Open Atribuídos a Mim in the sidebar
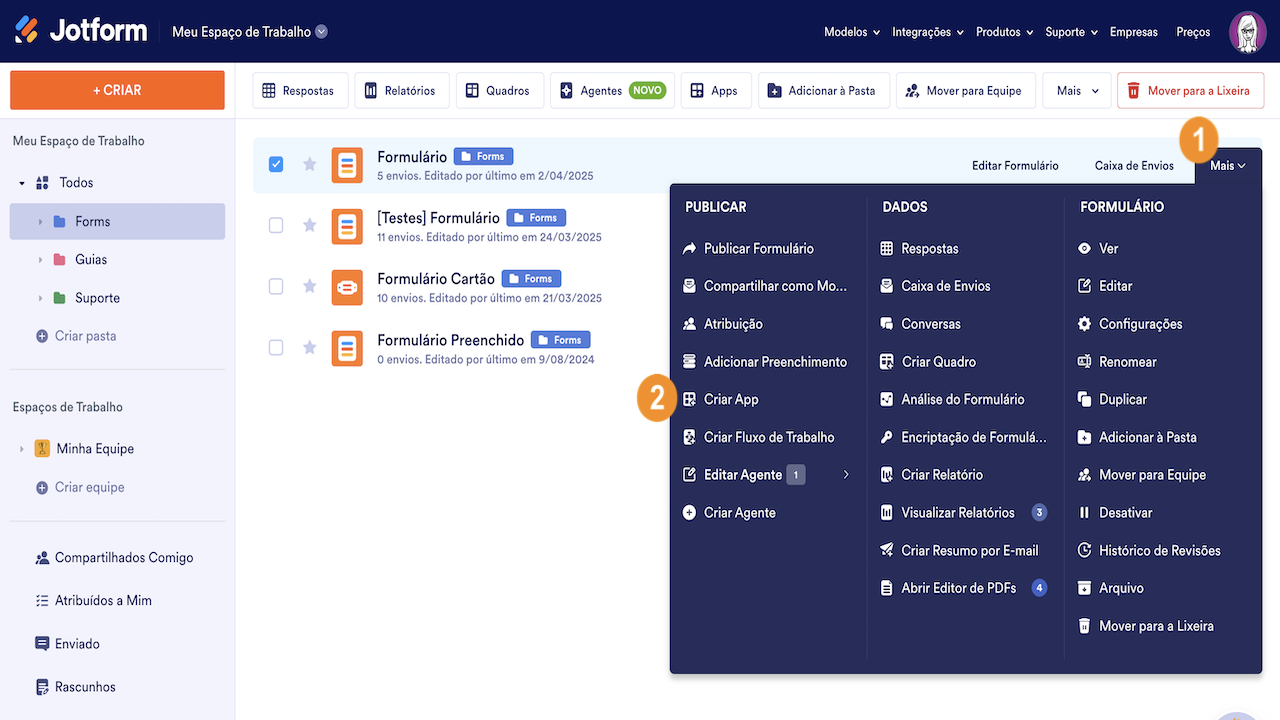The height and width of the screenshot is (720, 1280). [93, 601]
